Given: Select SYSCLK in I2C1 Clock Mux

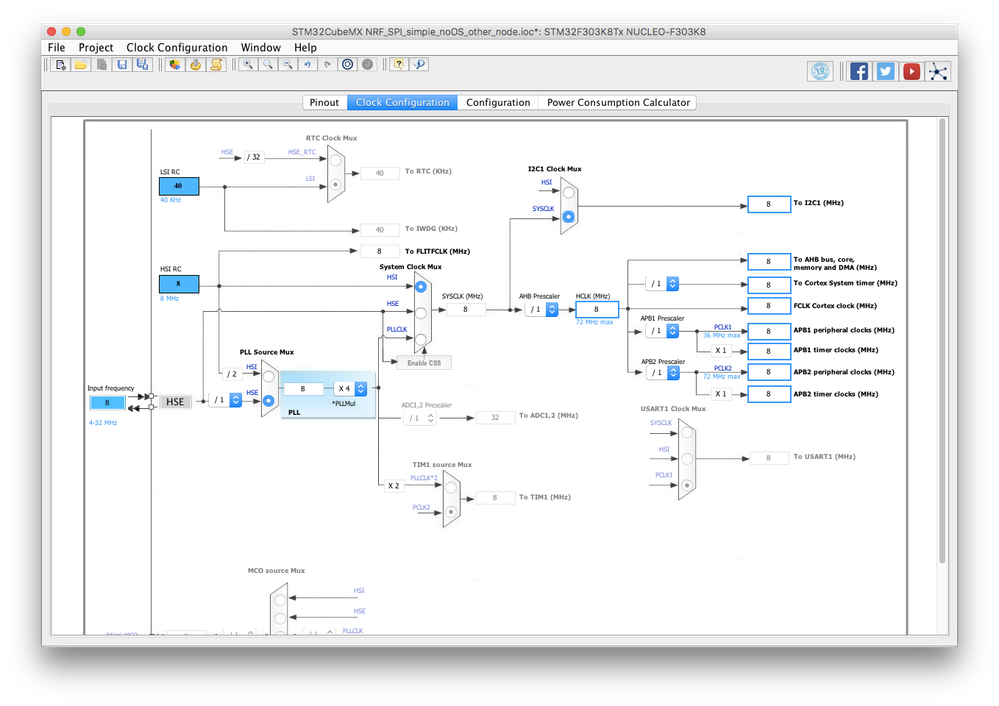Looking at the screenshot, I should (568, 217).
